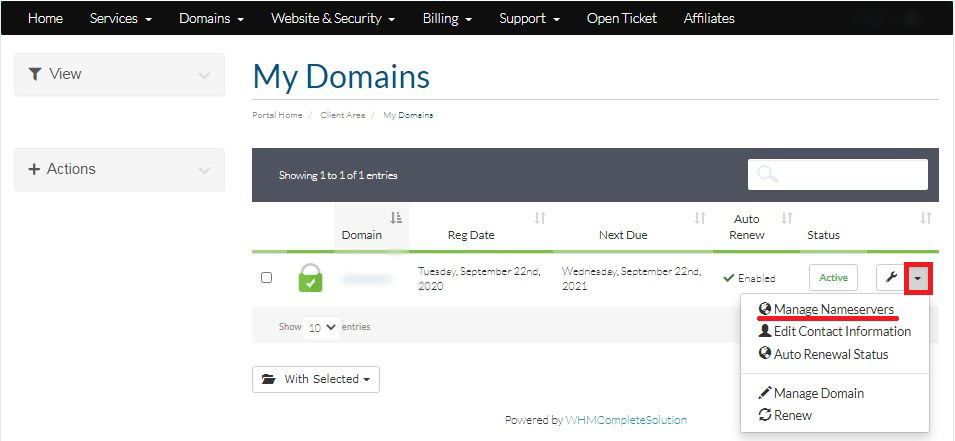Screen dimensions: 955x441
Task: Choose Edit Contact Information menu entry
Action: point(841,331)
